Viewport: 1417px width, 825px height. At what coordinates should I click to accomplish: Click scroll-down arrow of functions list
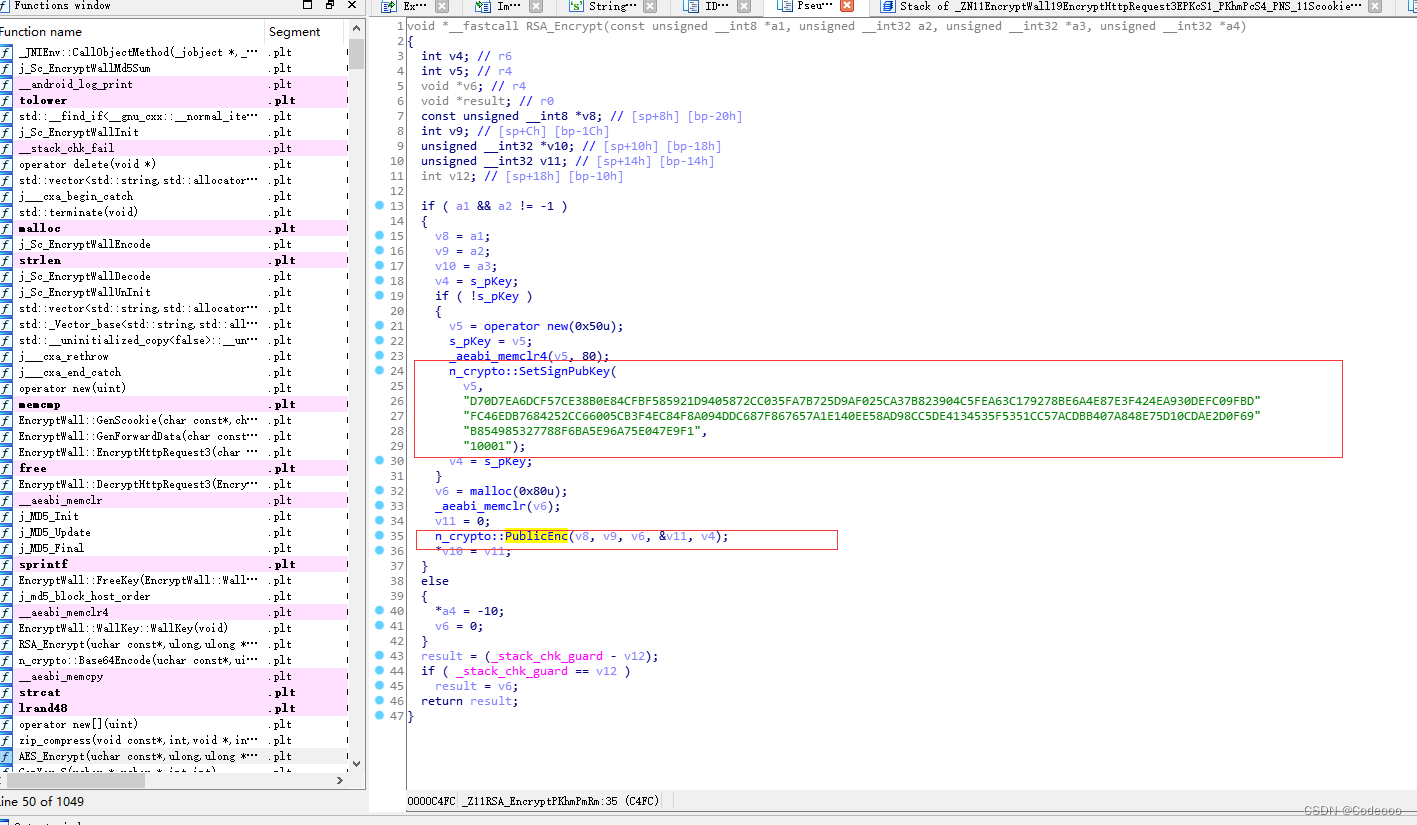(x=356, y=764)
